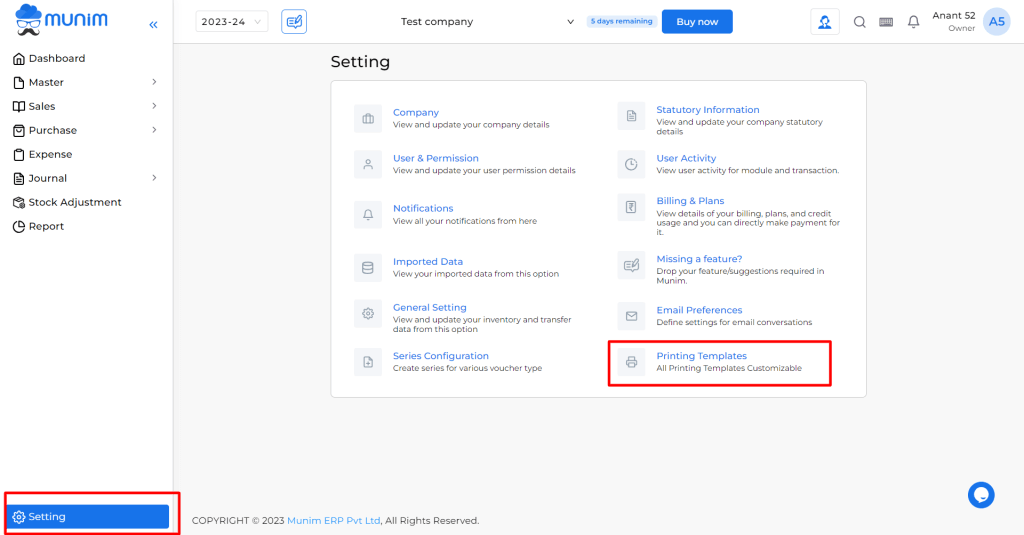Click the Purchase bag icon in sidebar
Screen dimensions: 1024x535
pyautogui.click(x=19, y=131)
